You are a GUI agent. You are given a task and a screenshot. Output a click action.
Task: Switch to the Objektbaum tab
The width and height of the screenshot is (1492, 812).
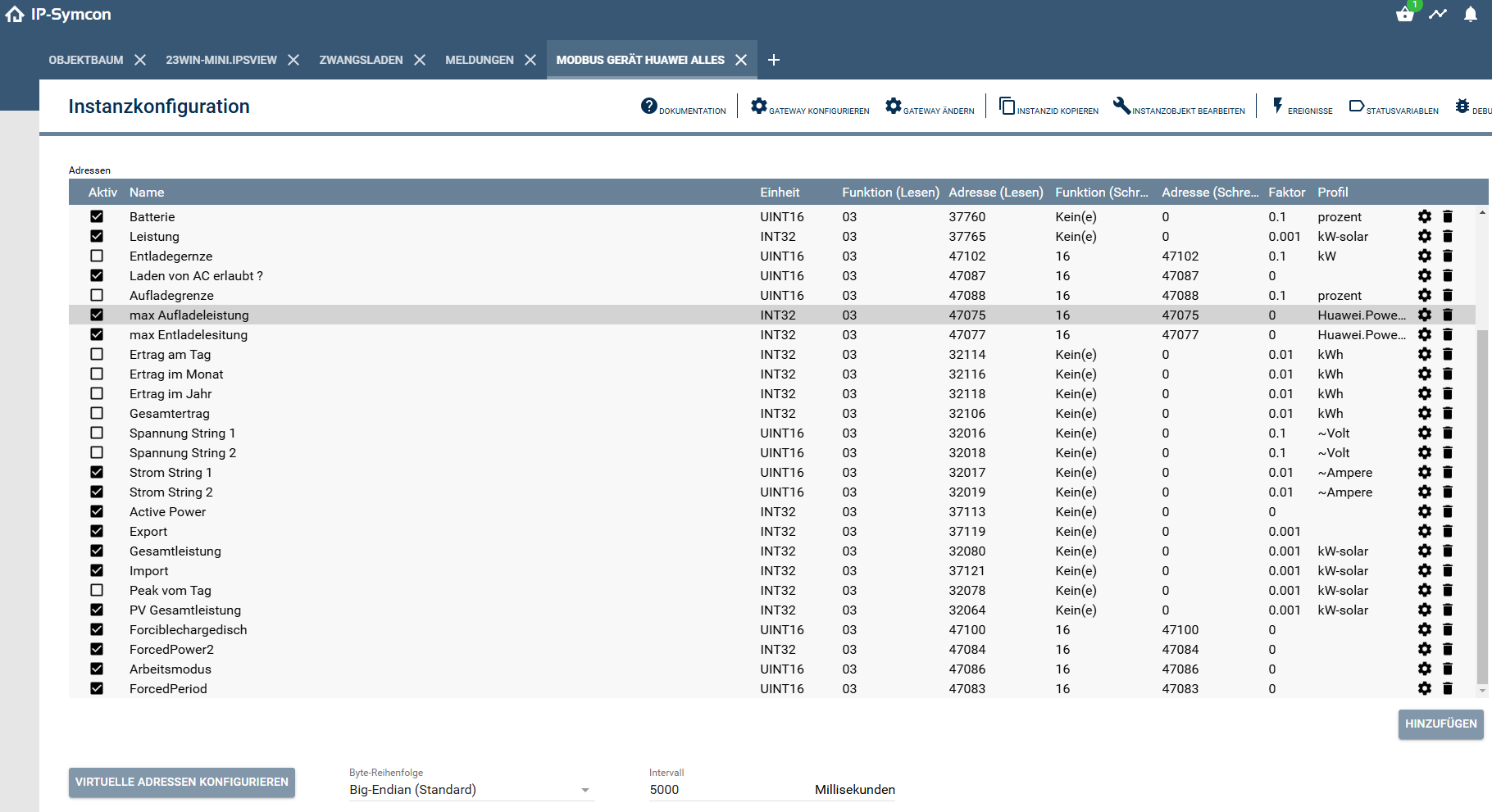pos(86,60)
